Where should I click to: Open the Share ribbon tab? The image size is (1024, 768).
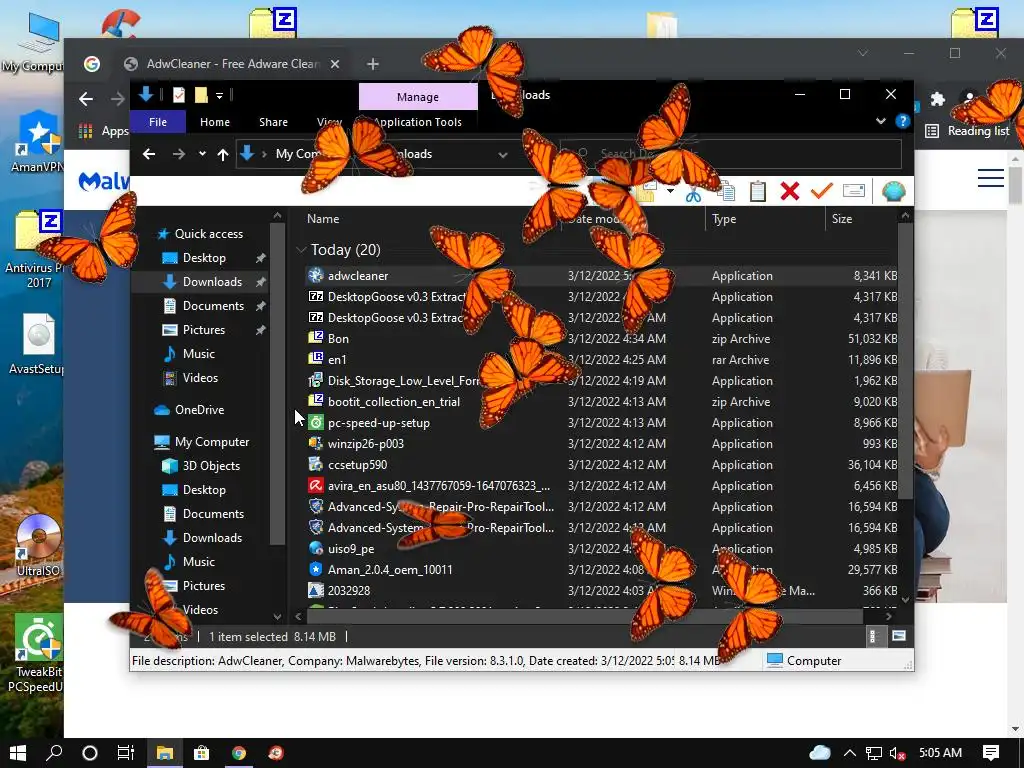tap(273, 122)
